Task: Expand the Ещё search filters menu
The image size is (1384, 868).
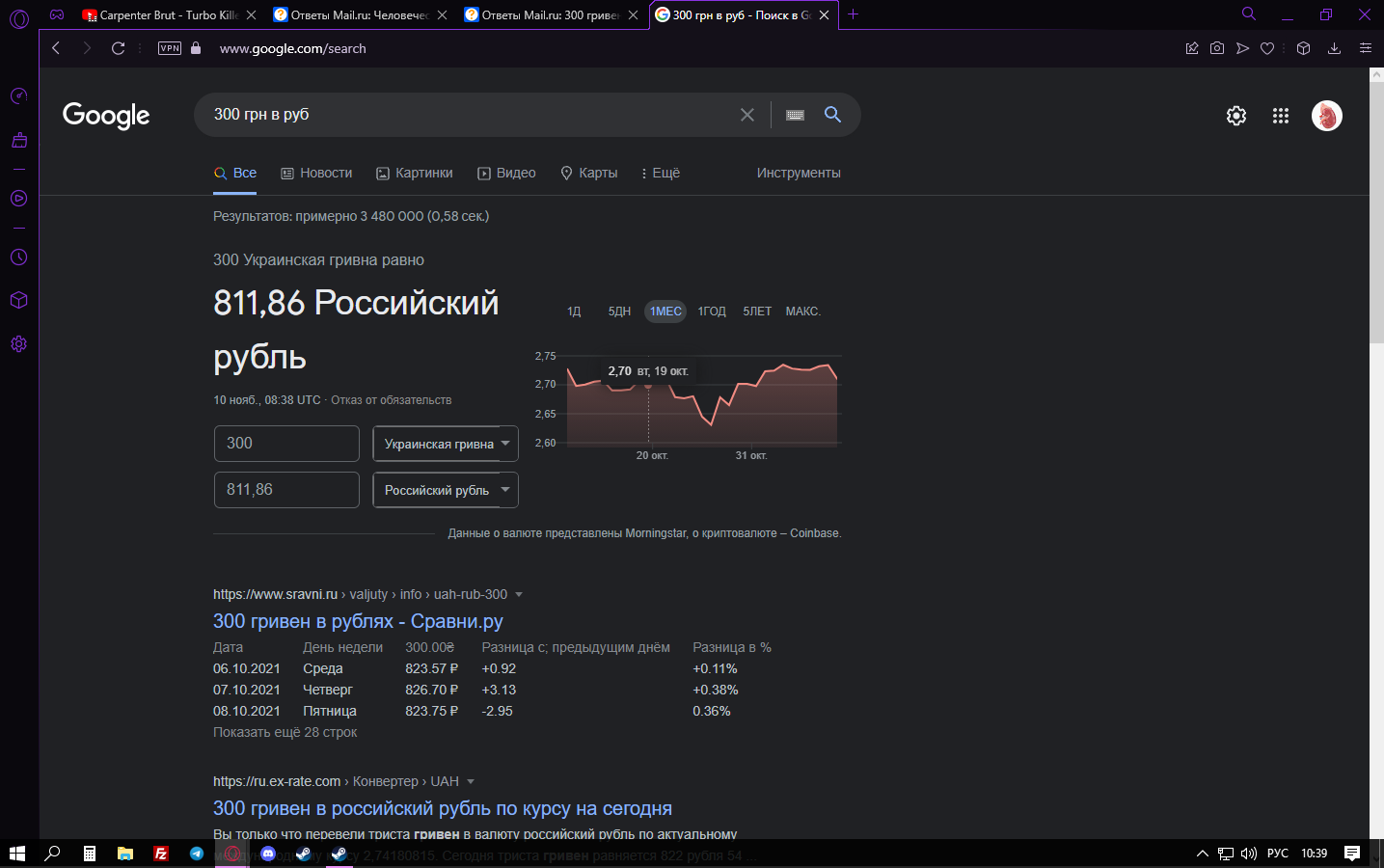Action: point(661,173)
